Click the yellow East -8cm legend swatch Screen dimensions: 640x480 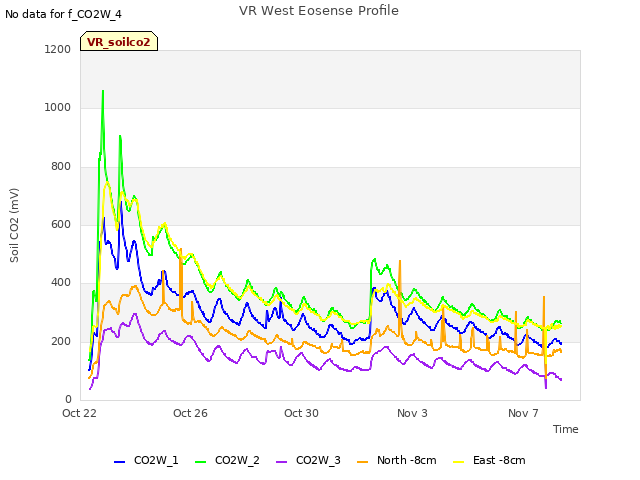459,462
